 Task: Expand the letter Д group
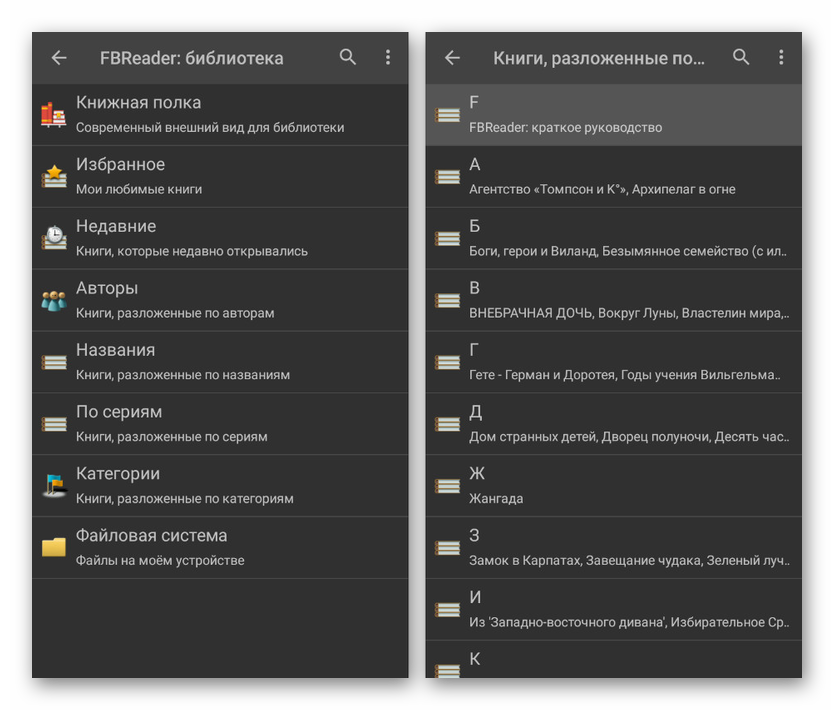point(614,424)
